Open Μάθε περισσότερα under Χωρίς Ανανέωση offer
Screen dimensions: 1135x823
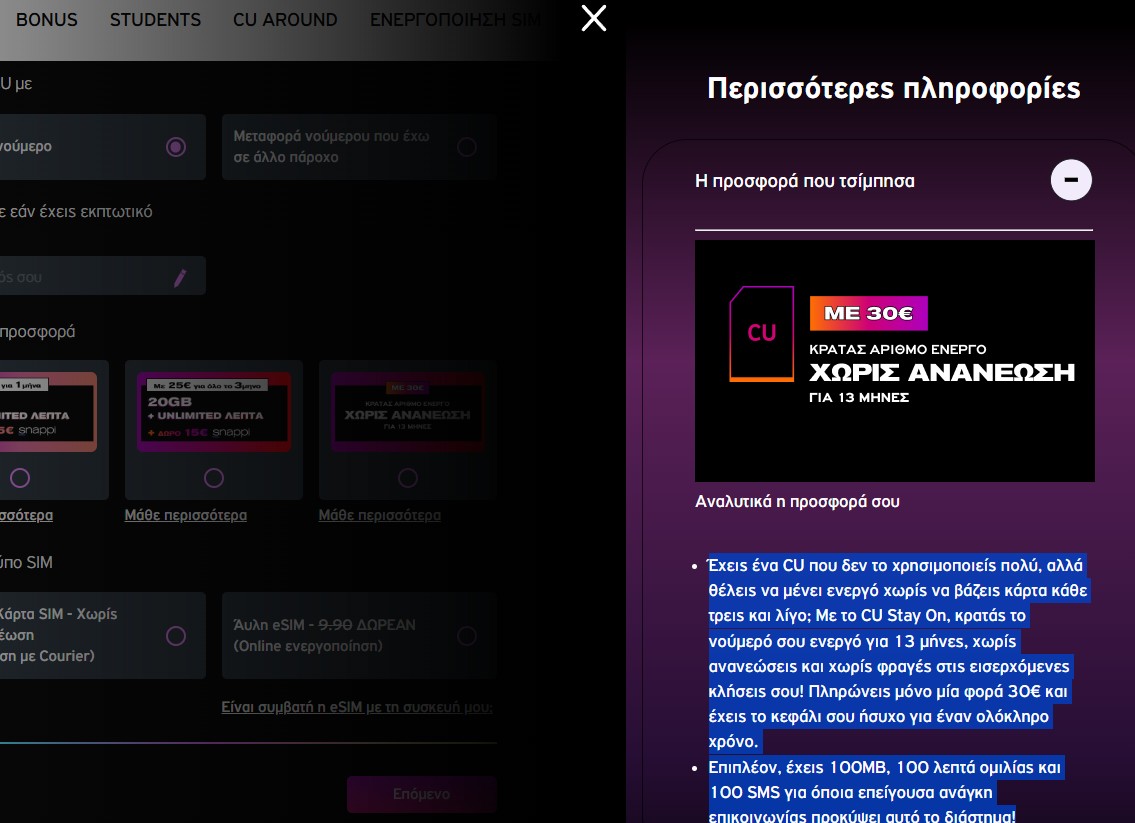click(380, 516)
